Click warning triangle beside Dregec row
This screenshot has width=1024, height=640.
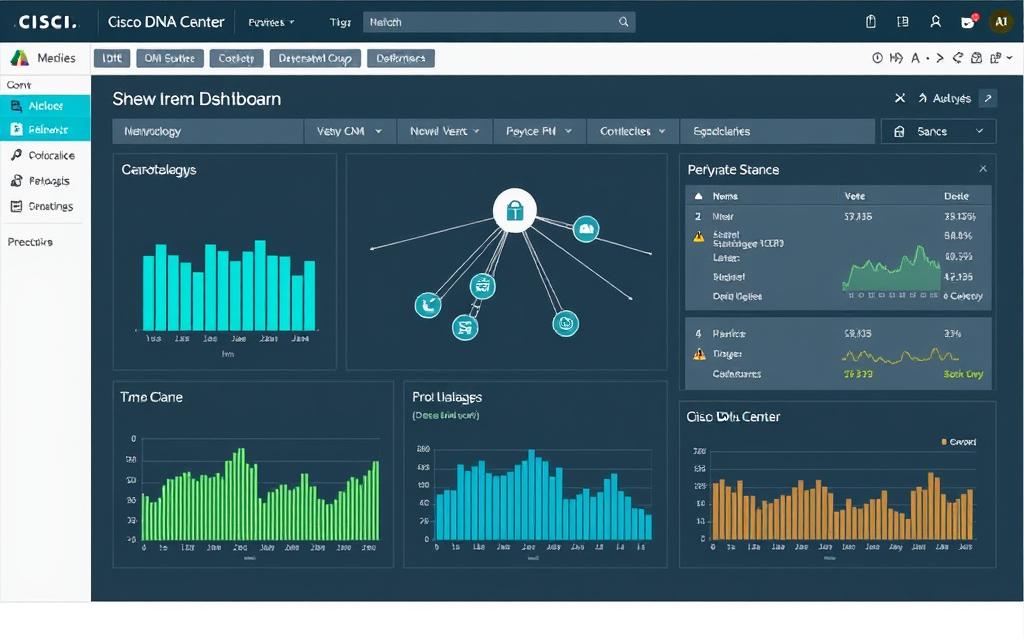pos(699,354)
